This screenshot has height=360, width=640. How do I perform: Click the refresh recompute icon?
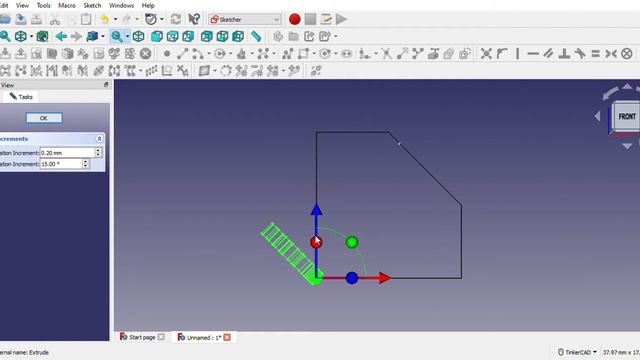tap(176, 19)
